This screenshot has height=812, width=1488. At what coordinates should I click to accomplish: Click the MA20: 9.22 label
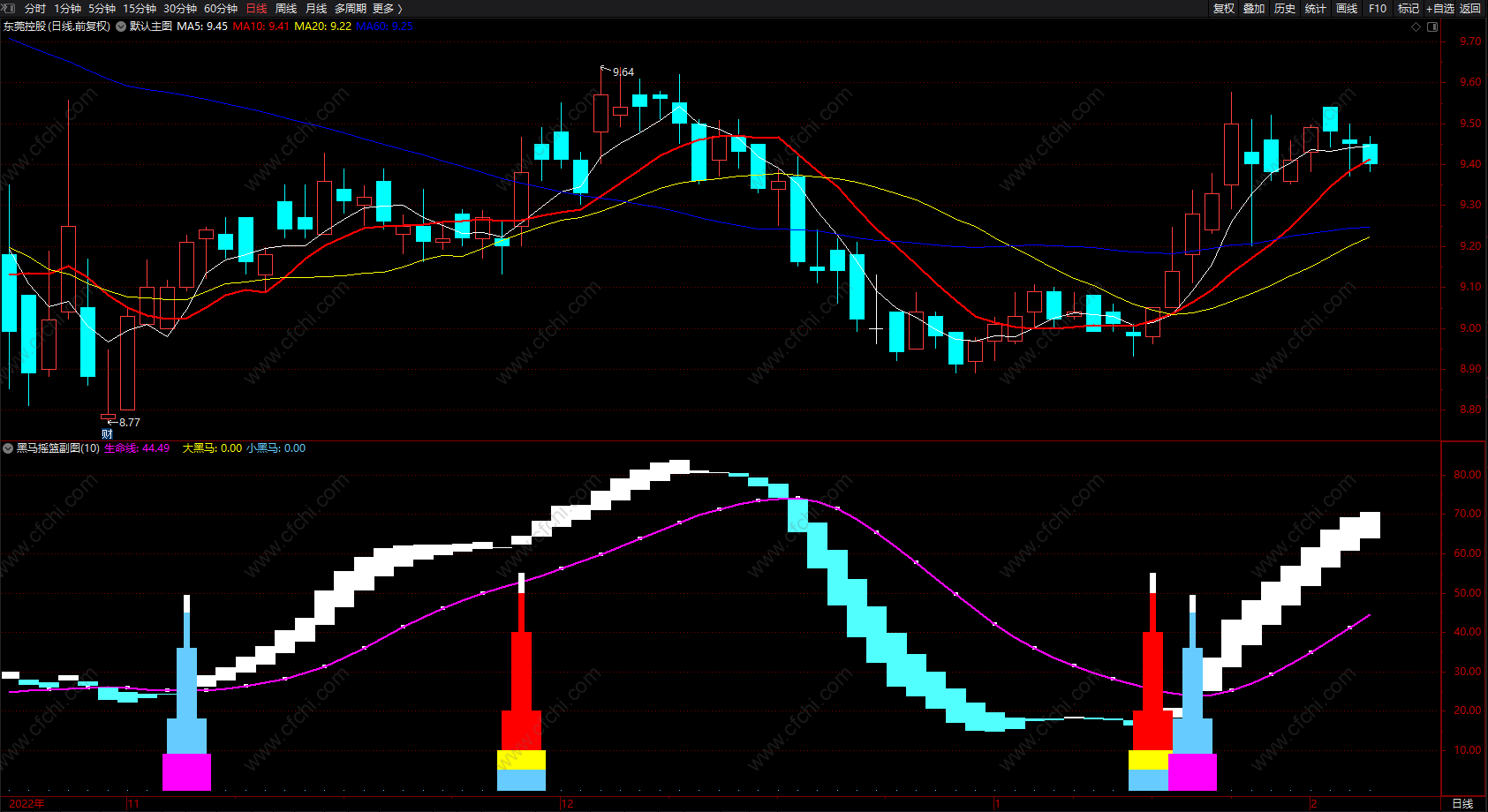pyautogui.click(x=323, y=26)
